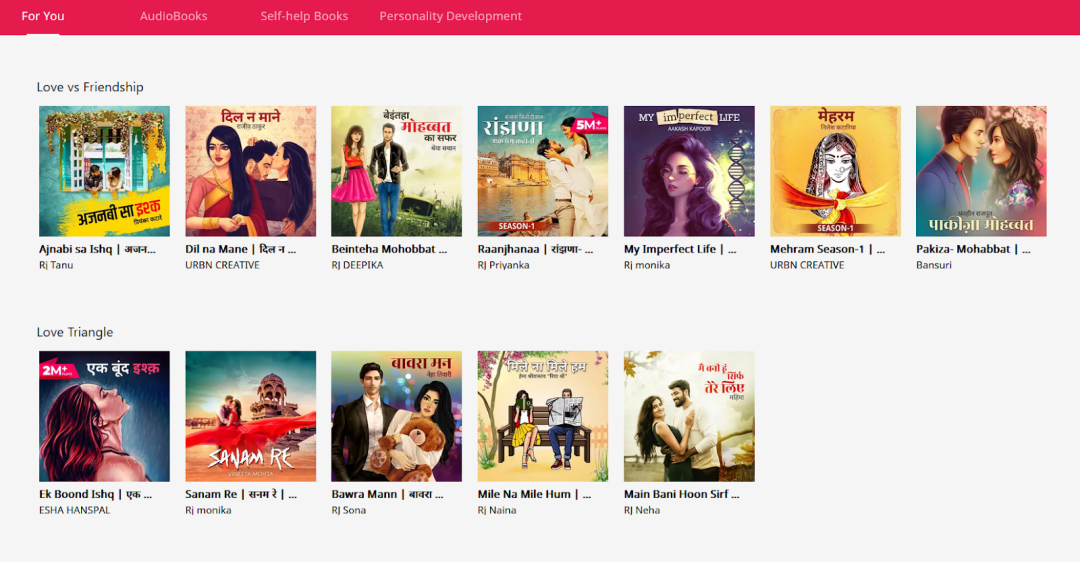Open the Ajnabi sa Ishq cover image
Viewport: 1080px width, 562px height.
click(x=104, y=171)
